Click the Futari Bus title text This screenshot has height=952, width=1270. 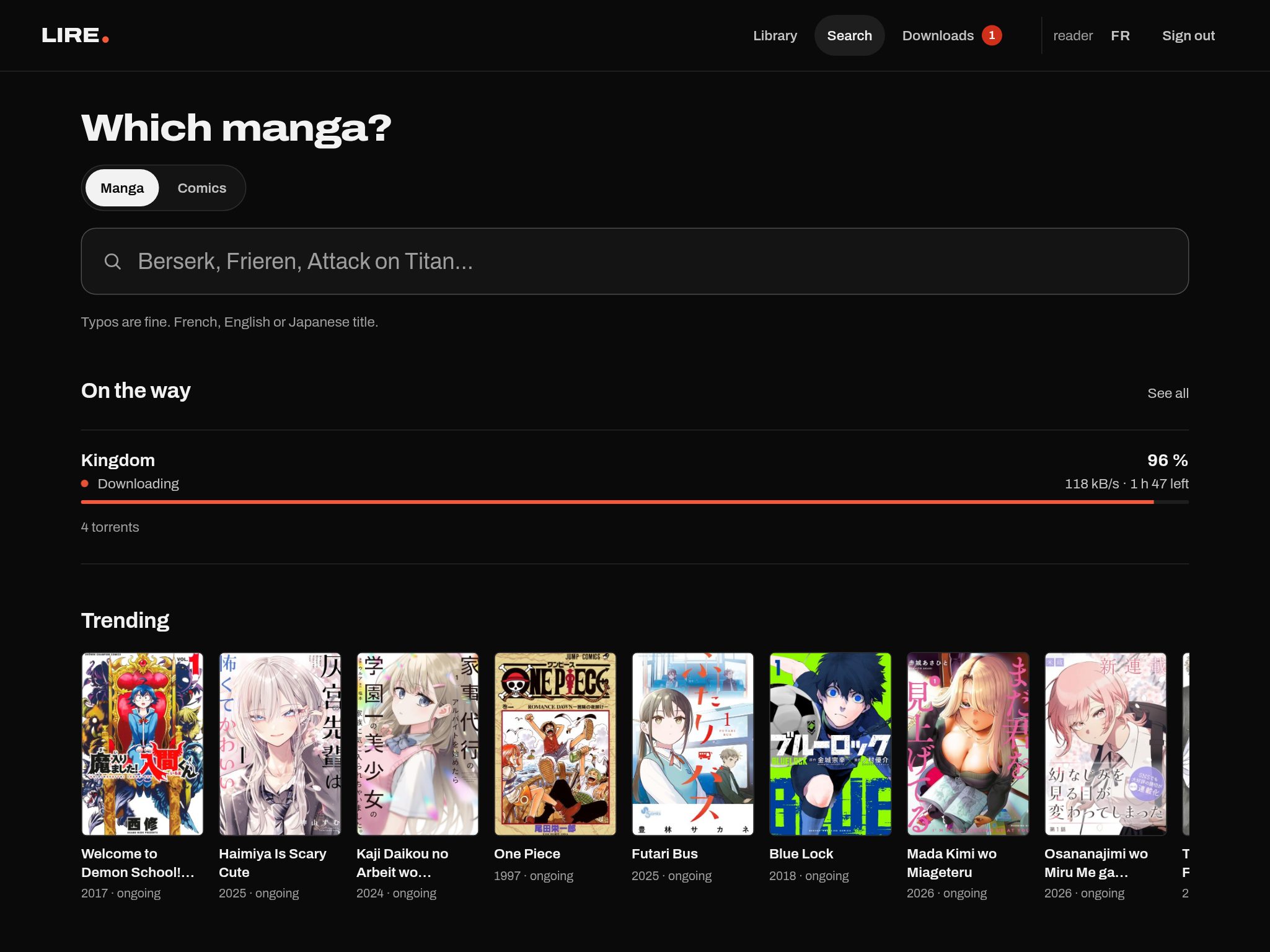pos(664,853)
